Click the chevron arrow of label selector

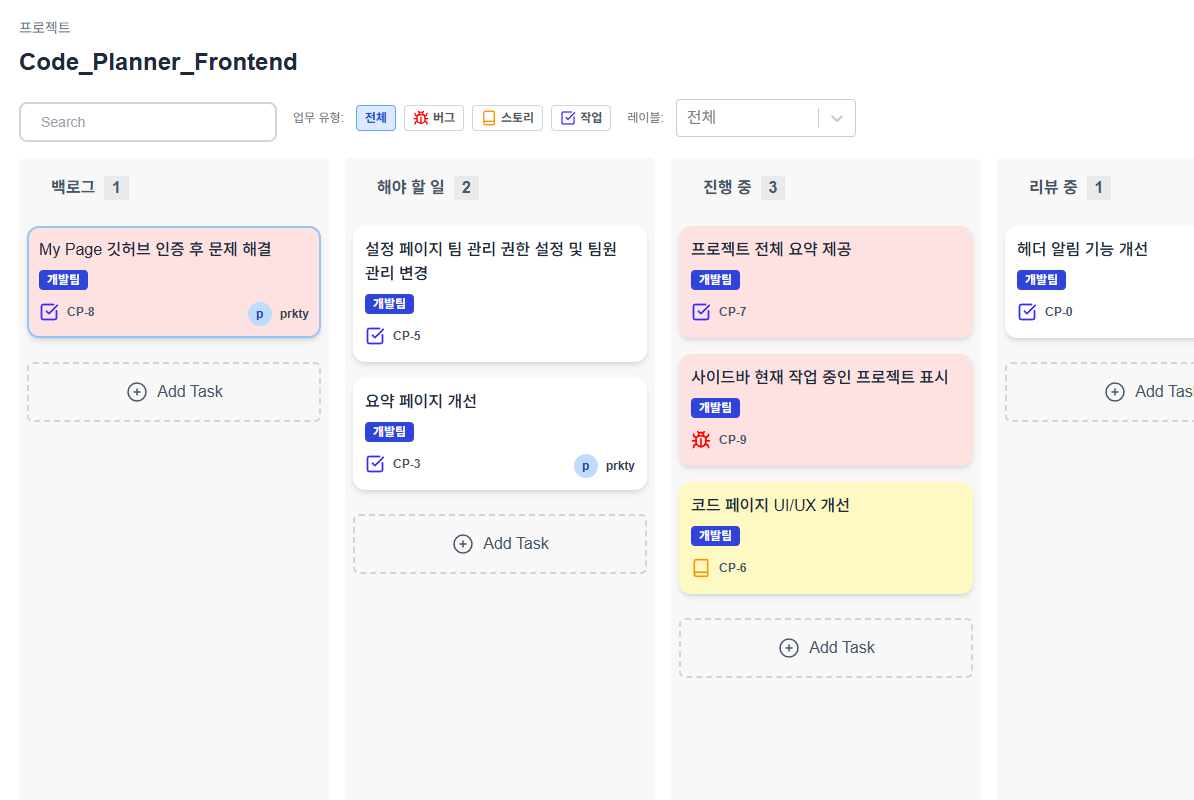pos(837,118)
